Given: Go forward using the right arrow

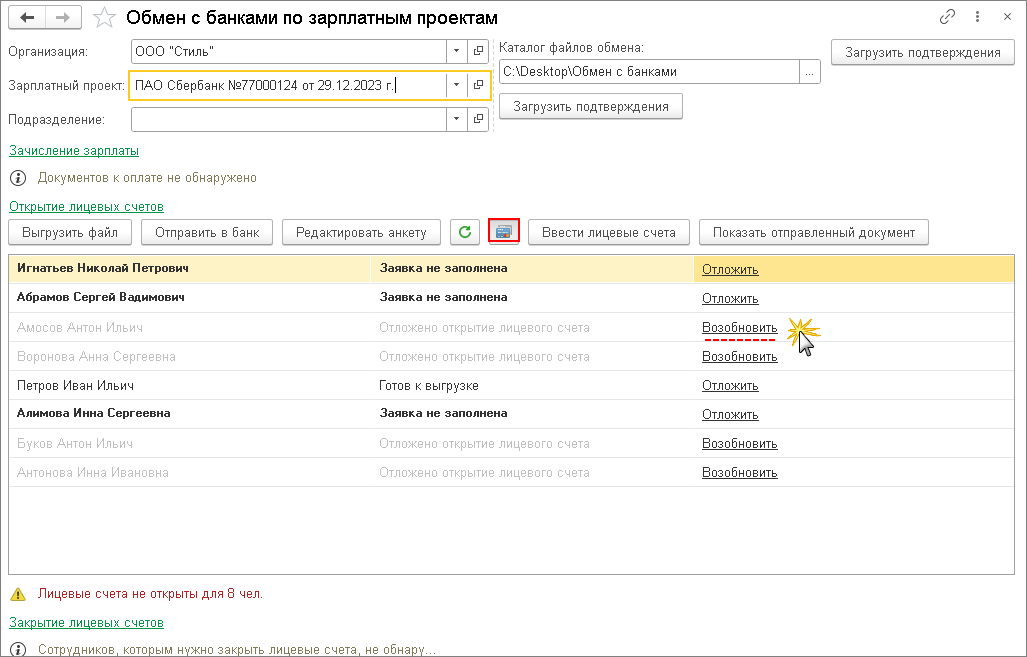Looking at the screenshot, I should point(63,18).
